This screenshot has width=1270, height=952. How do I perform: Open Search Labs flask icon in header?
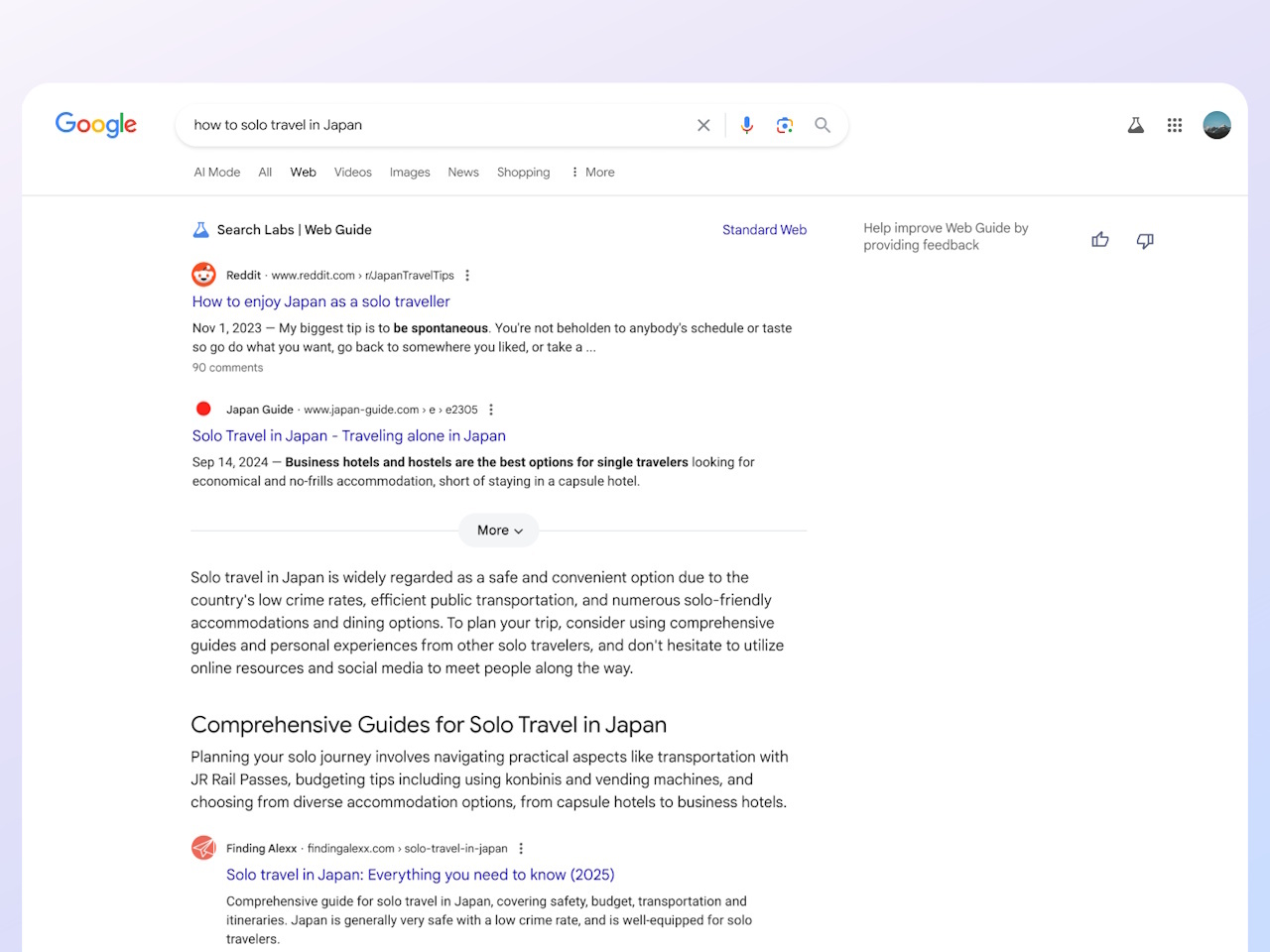1136,125
